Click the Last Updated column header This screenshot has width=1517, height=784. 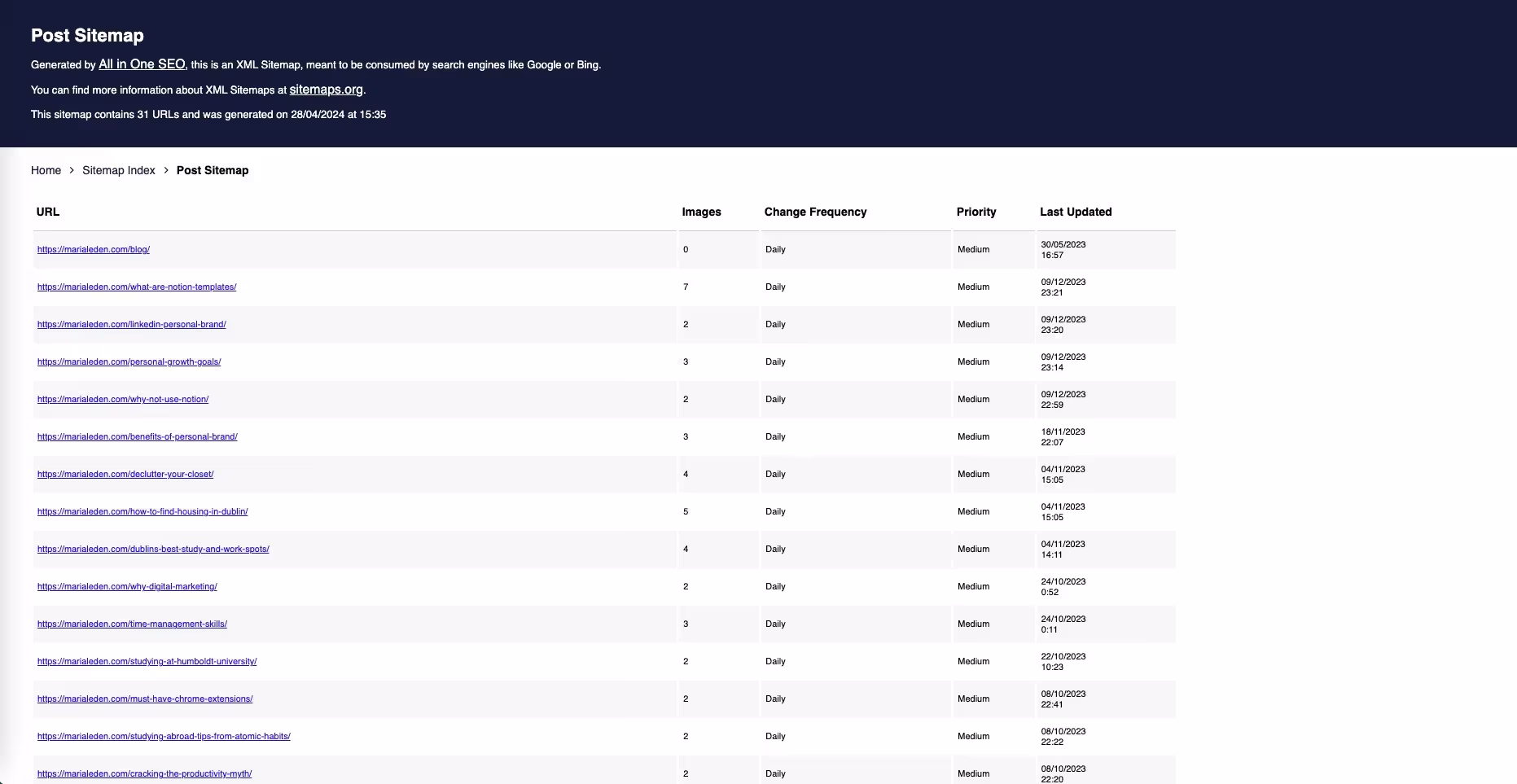pyautogui.click(x=1076, y=212)
